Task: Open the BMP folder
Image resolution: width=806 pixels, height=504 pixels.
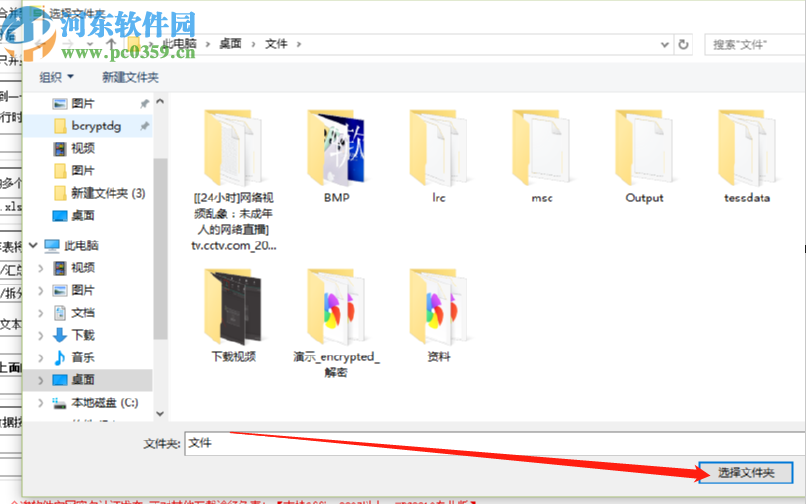Action: [x=336, y=156]
